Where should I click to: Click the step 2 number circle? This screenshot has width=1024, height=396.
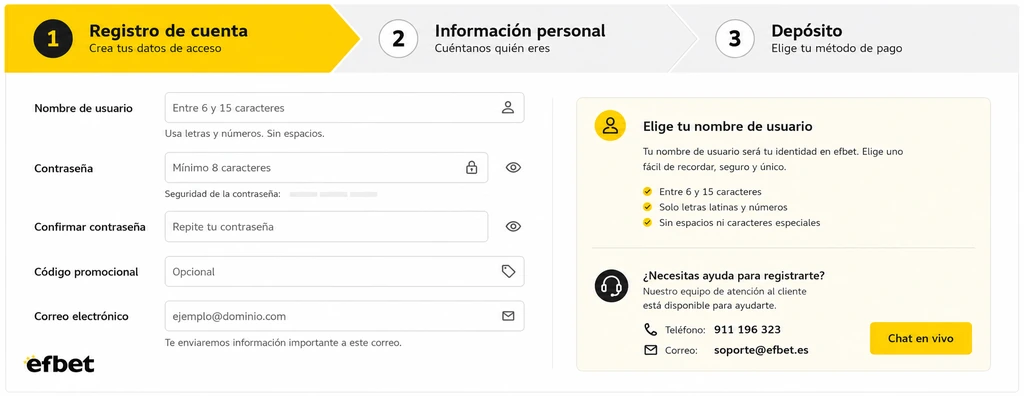pyautogui.click(x=398, y=39)
